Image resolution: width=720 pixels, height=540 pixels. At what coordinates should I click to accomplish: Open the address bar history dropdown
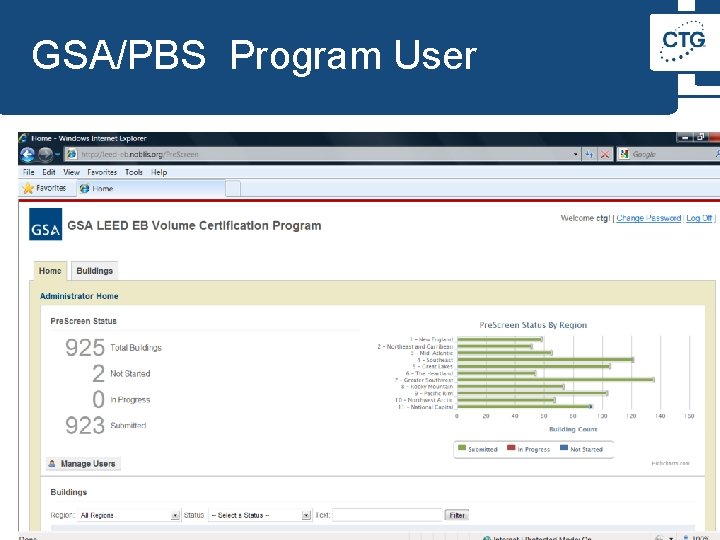click(x=576, y=155)
